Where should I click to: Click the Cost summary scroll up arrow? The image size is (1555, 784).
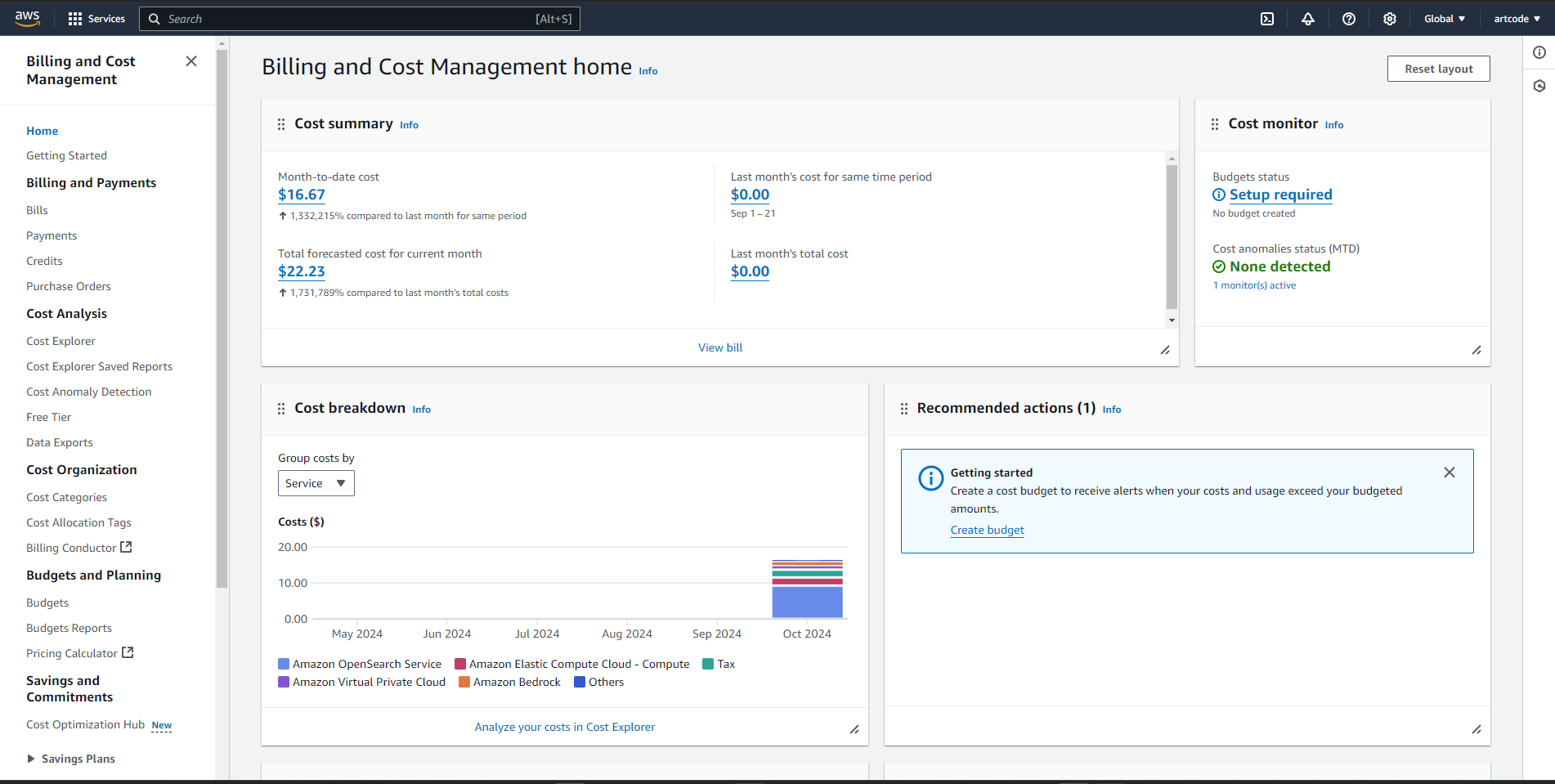pos(1172,159)
